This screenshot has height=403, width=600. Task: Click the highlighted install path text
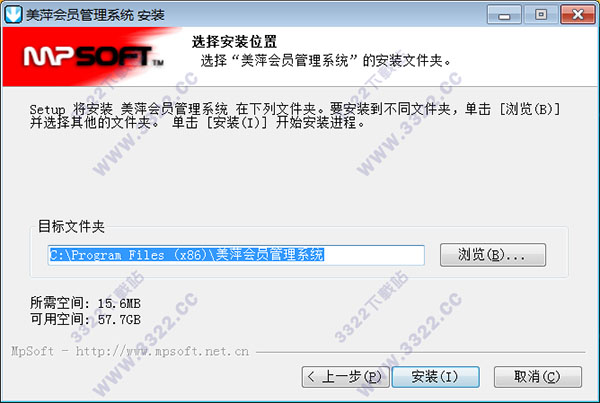pyautogui.click(x=187, y=255)
